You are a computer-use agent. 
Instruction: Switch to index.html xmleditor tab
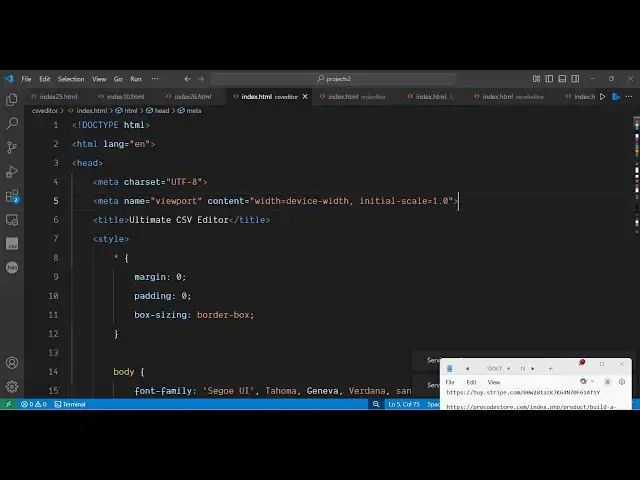356,97
